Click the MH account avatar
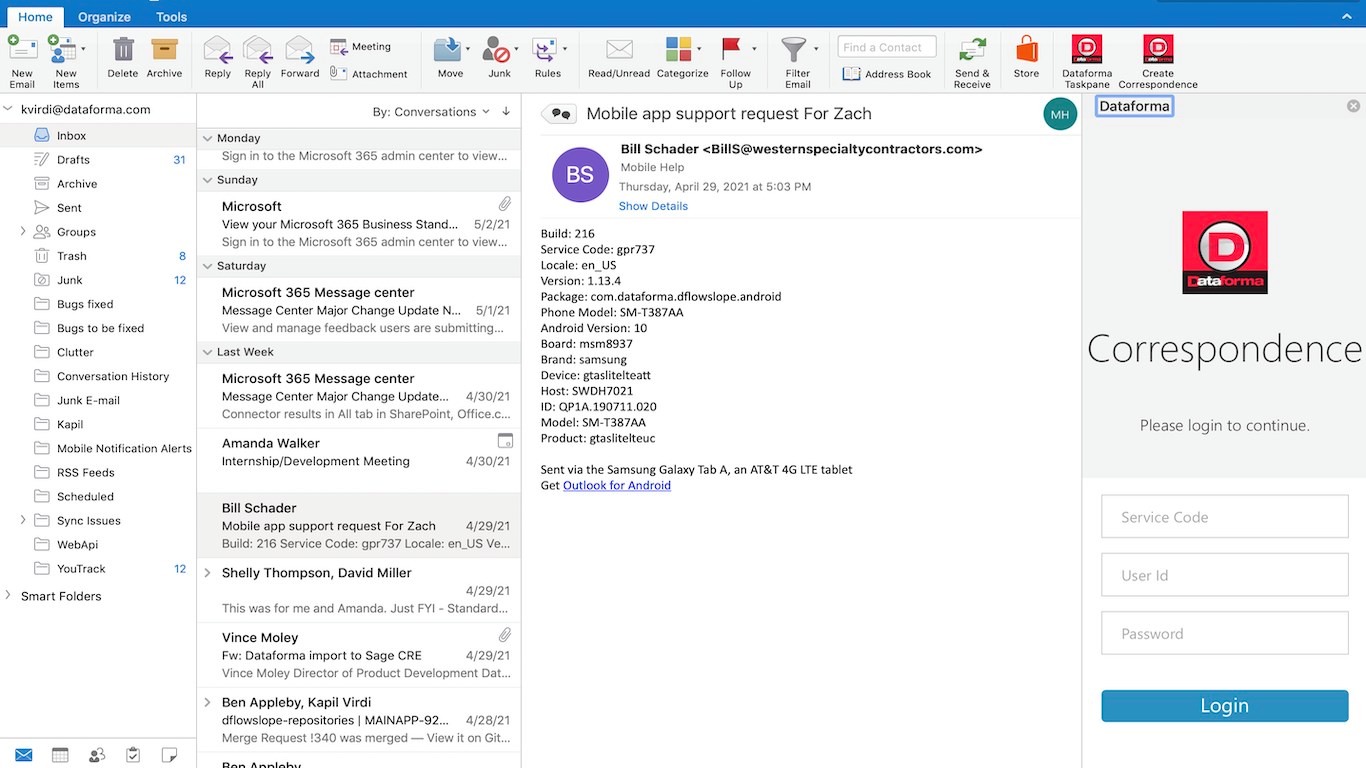Screen dimensions: 1366x768 pos(1060,114)
